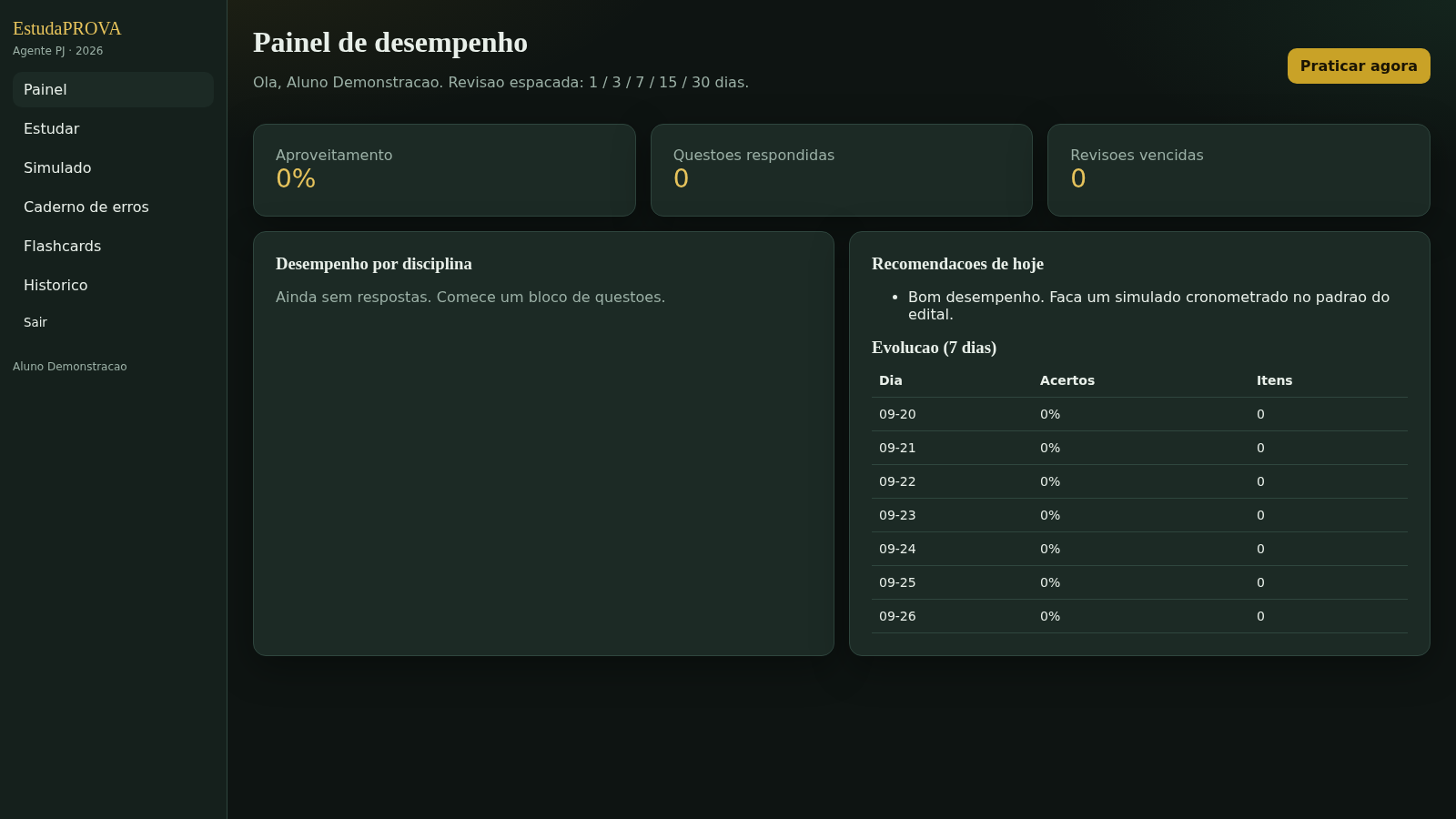
Task: Open the Painel sidebar item
Action: click(x=113, y=89)
